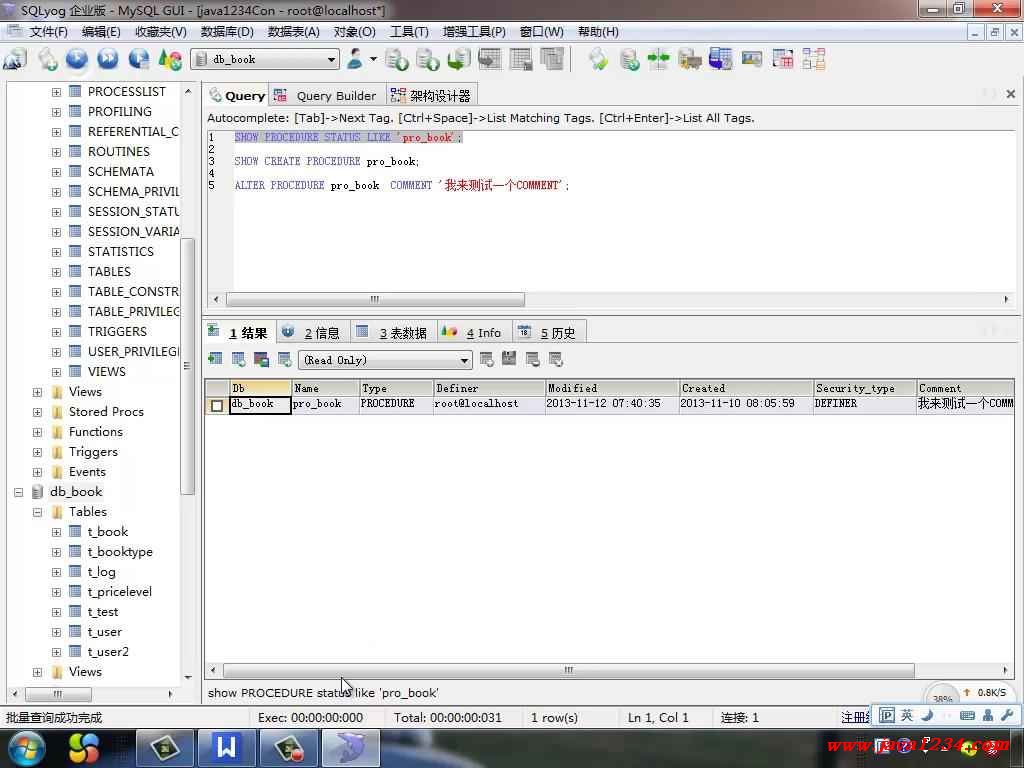Expand the TRIGGERS table node
1024x768 pixels.
point(56,332)
